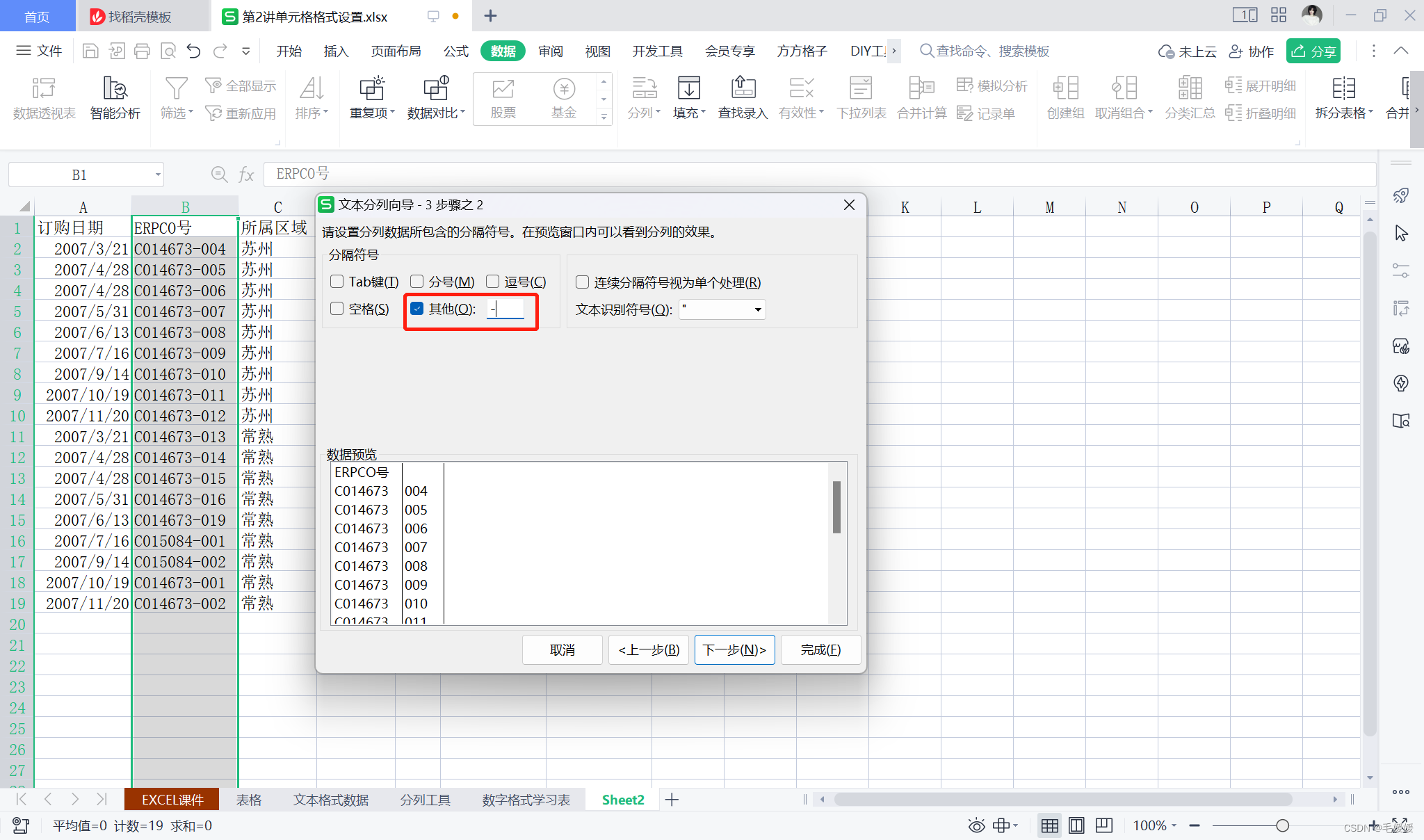The height and width of the screenshot is (840, 1424).
Task: Check the 空格 space delimiter option
Action: 337,309
